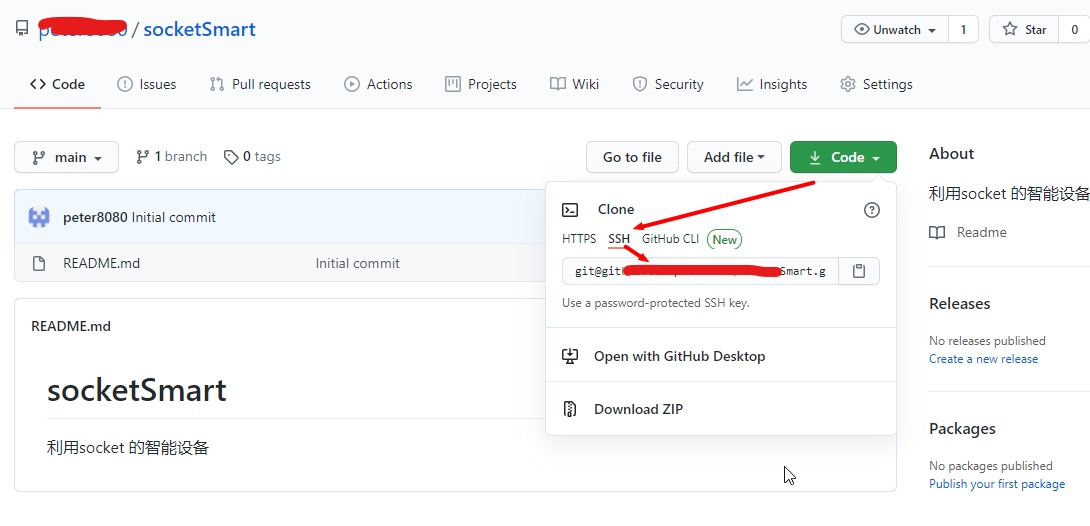Click the star count 0
Viewport: 1090px width, 526px height.
coord(1074,29)
